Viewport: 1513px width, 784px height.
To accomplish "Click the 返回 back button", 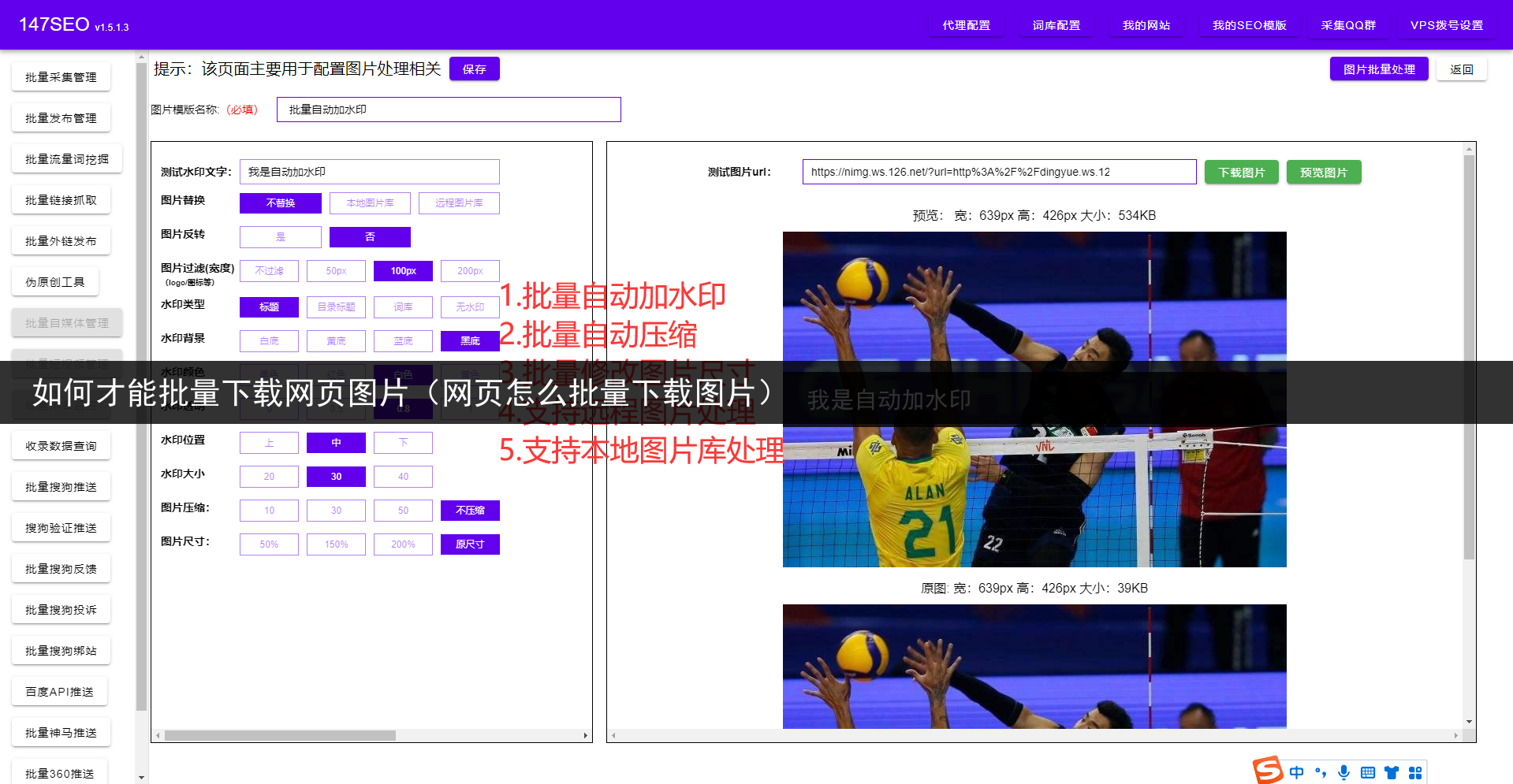I will tap(1461, 69).
